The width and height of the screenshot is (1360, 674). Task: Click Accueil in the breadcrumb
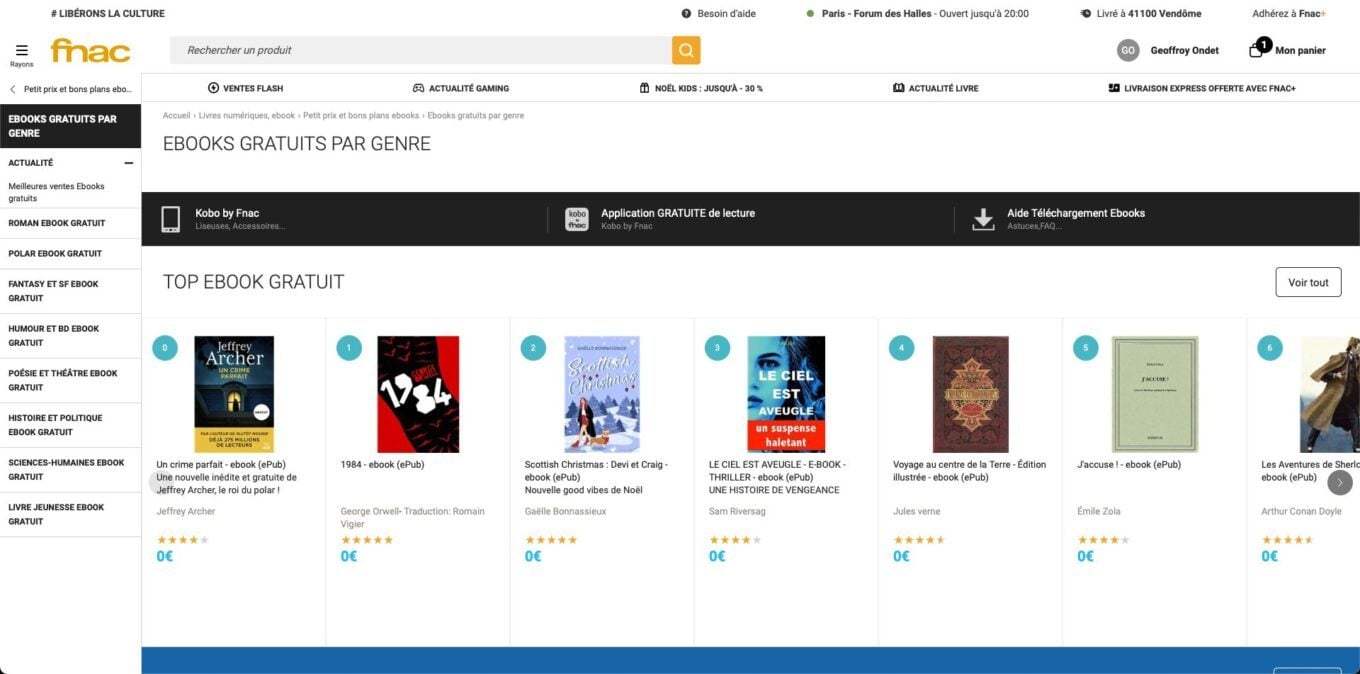(x=176, y=116)
